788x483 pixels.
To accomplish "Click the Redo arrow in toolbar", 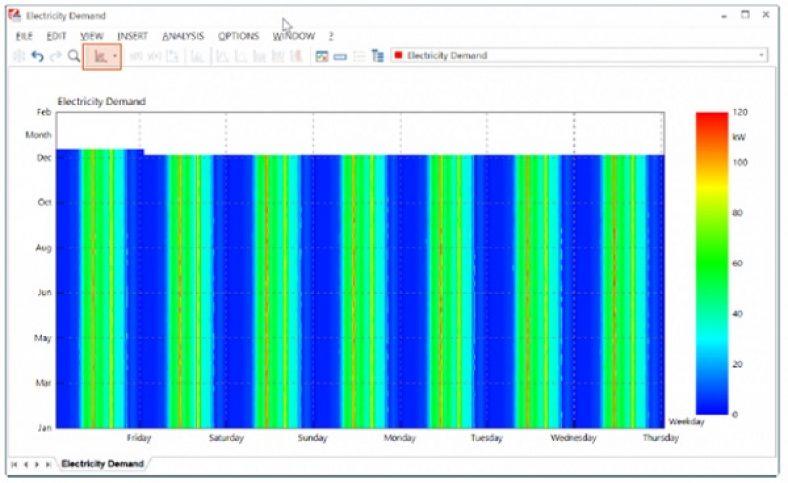I will pyautogui.click(x=55, y=57).
